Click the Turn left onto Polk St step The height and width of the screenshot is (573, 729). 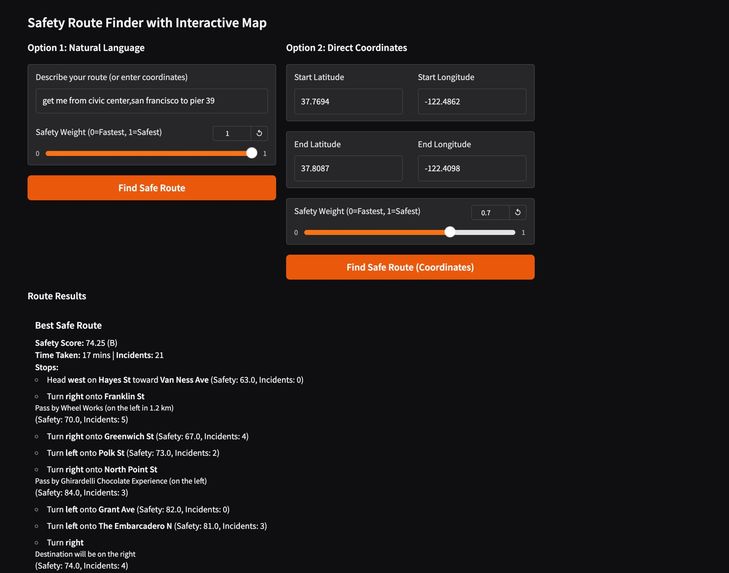point(133,453)
